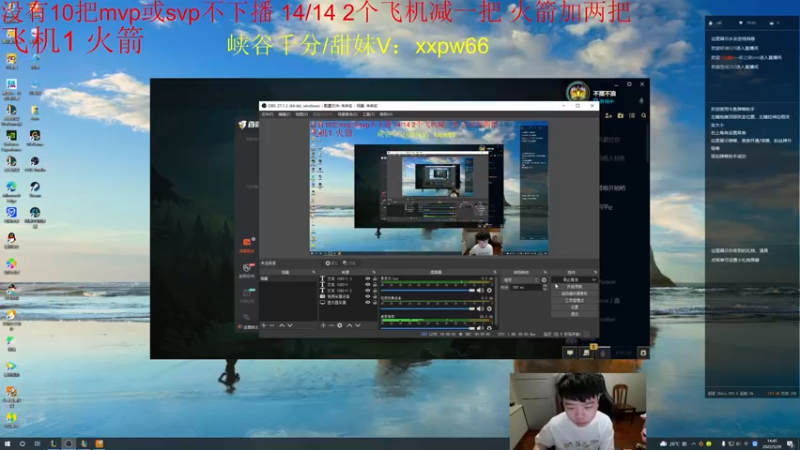Open scene transition properties gear icon
The height and width of the screenshot is (450, 800).
tap(544, 280)
